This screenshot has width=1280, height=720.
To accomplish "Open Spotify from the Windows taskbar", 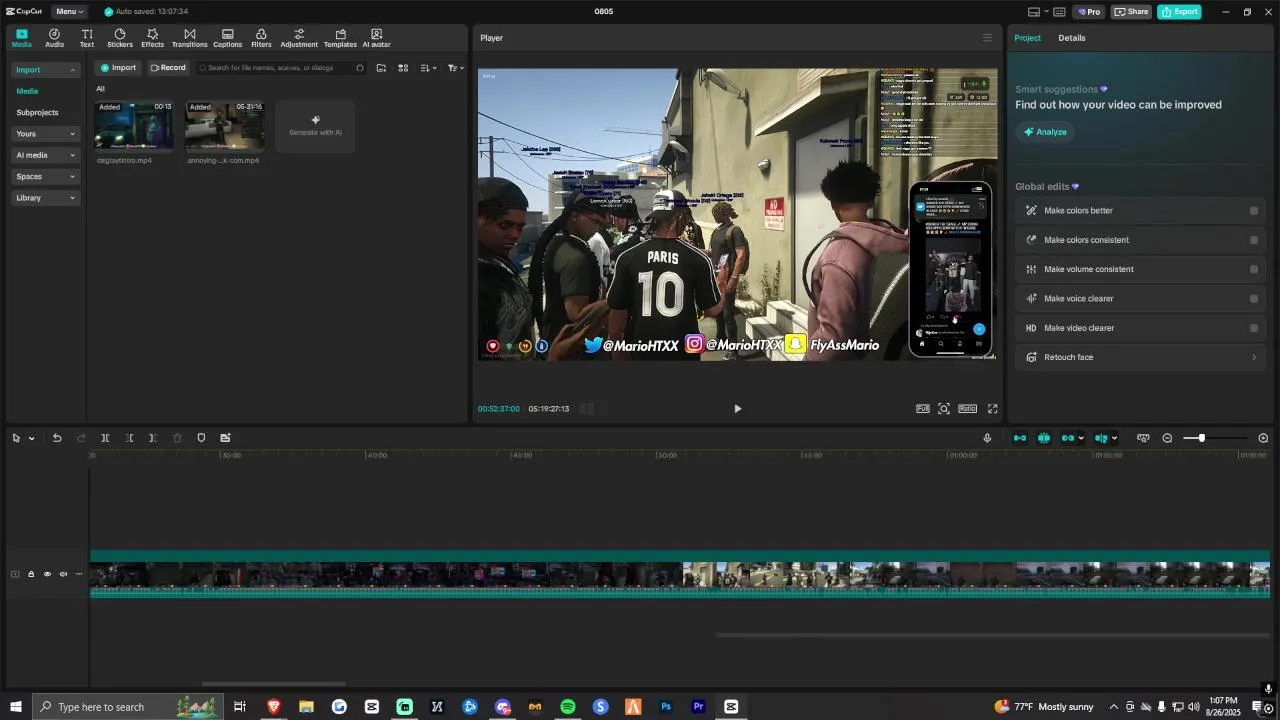I will coord(568,707).
